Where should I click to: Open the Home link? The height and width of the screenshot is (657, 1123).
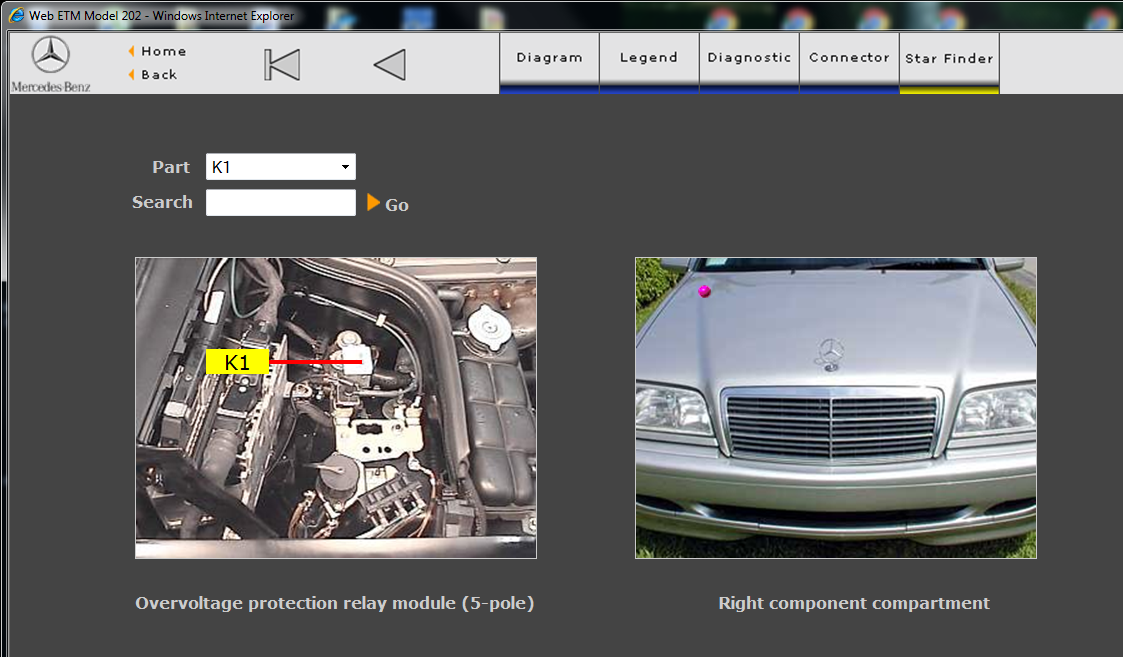click(x=163, y=52)
